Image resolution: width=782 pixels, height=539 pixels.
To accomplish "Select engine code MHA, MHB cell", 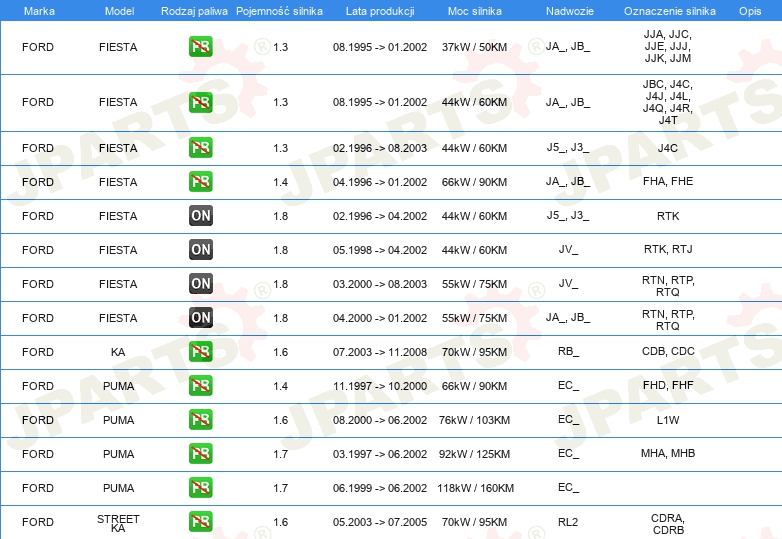I will click(x=668, y=453).
